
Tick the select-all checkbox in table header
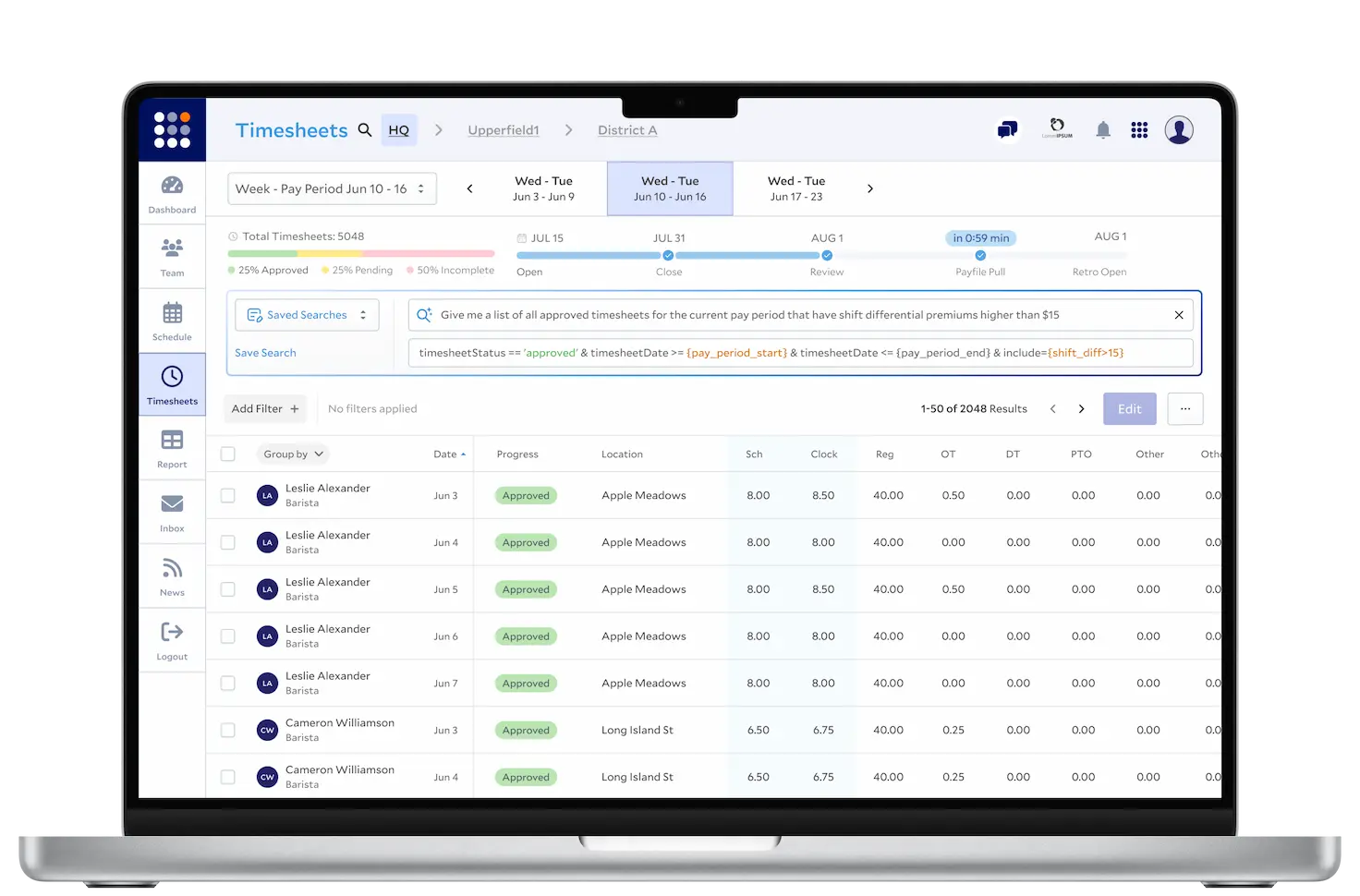pos(228,454)
